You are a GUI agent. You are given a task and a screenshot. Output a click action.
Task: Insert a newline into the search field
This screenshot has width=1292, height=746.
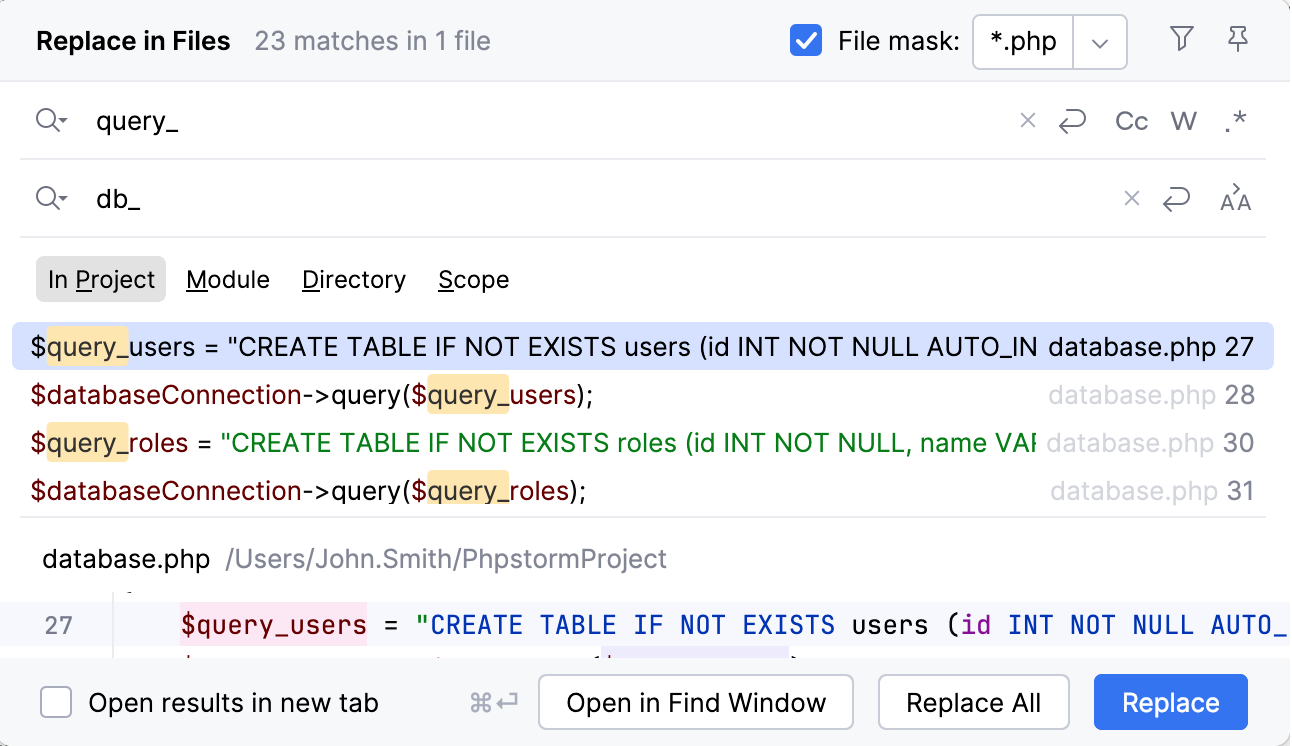1073,120
